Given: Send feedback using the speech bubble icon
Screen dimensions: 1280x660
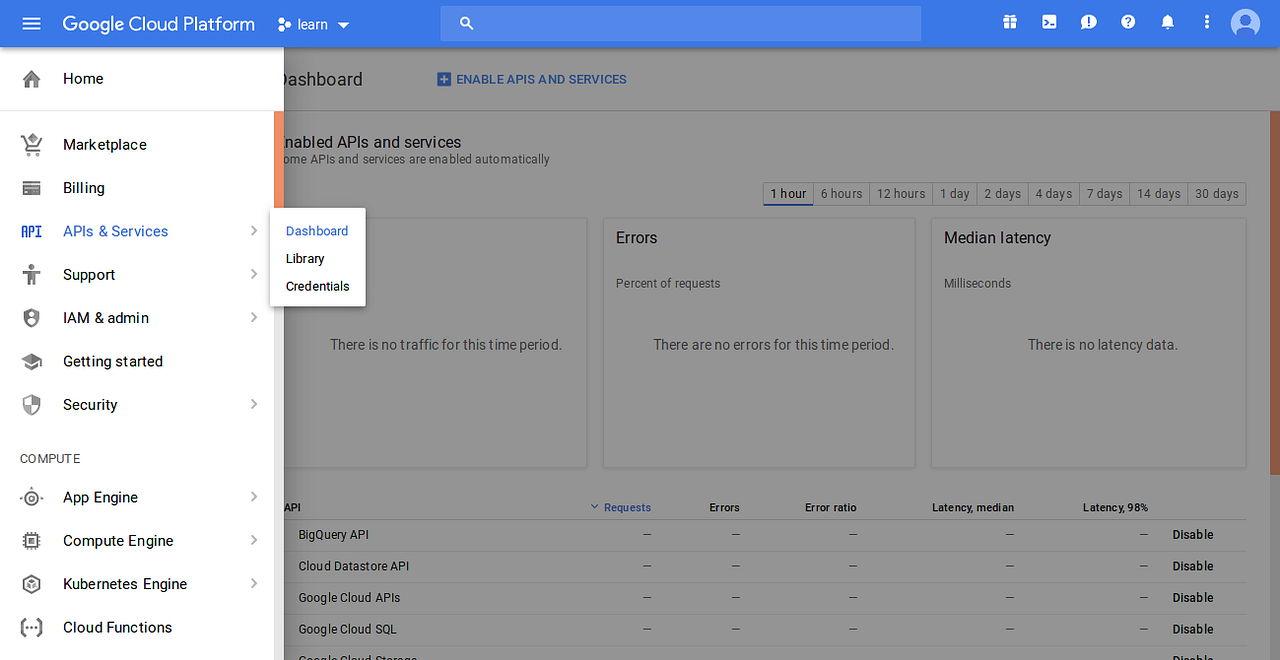Looking at the screenshot, I should pos(1088,21).
